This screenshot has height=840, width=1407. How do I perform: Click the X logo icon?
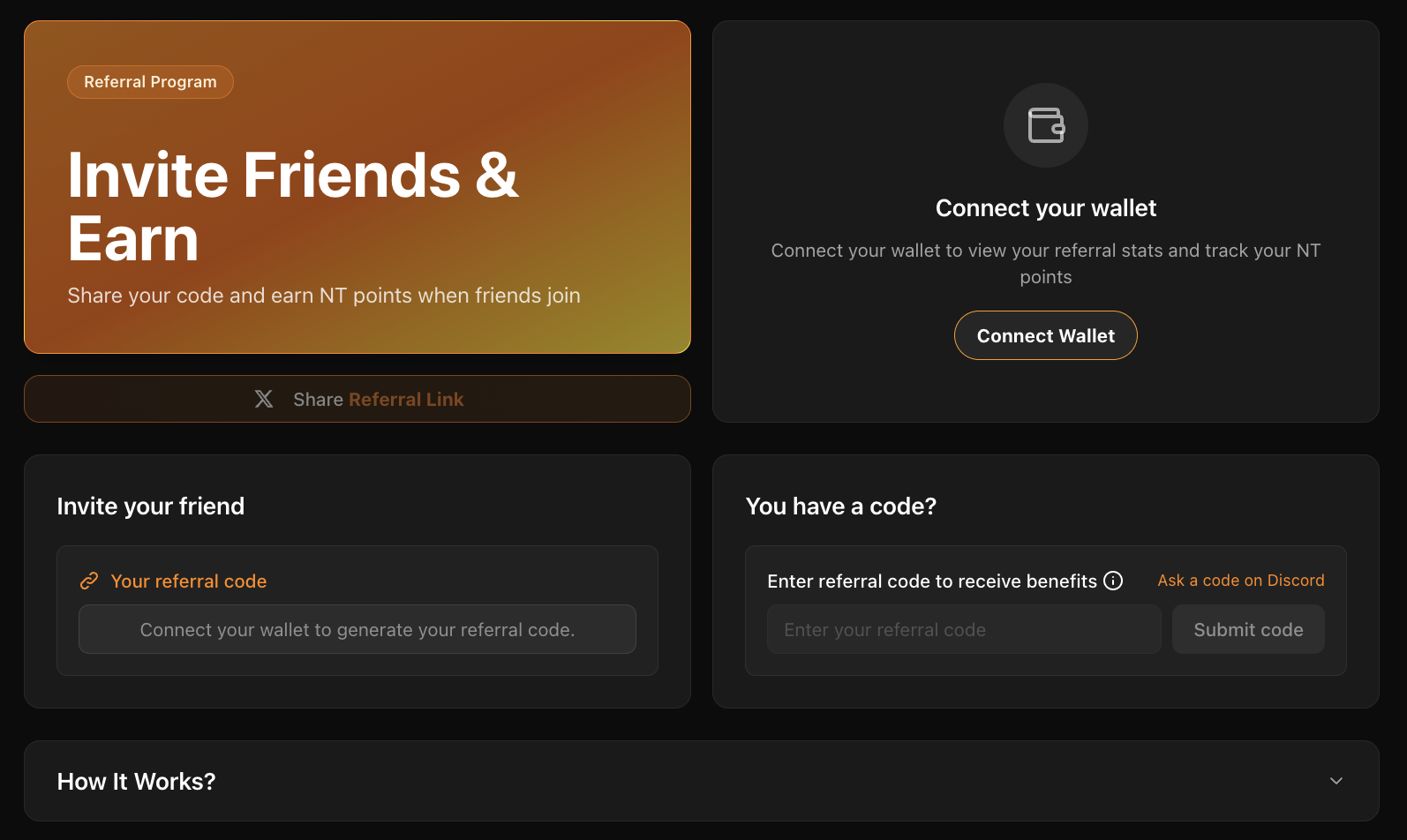(x=264, y=400)
